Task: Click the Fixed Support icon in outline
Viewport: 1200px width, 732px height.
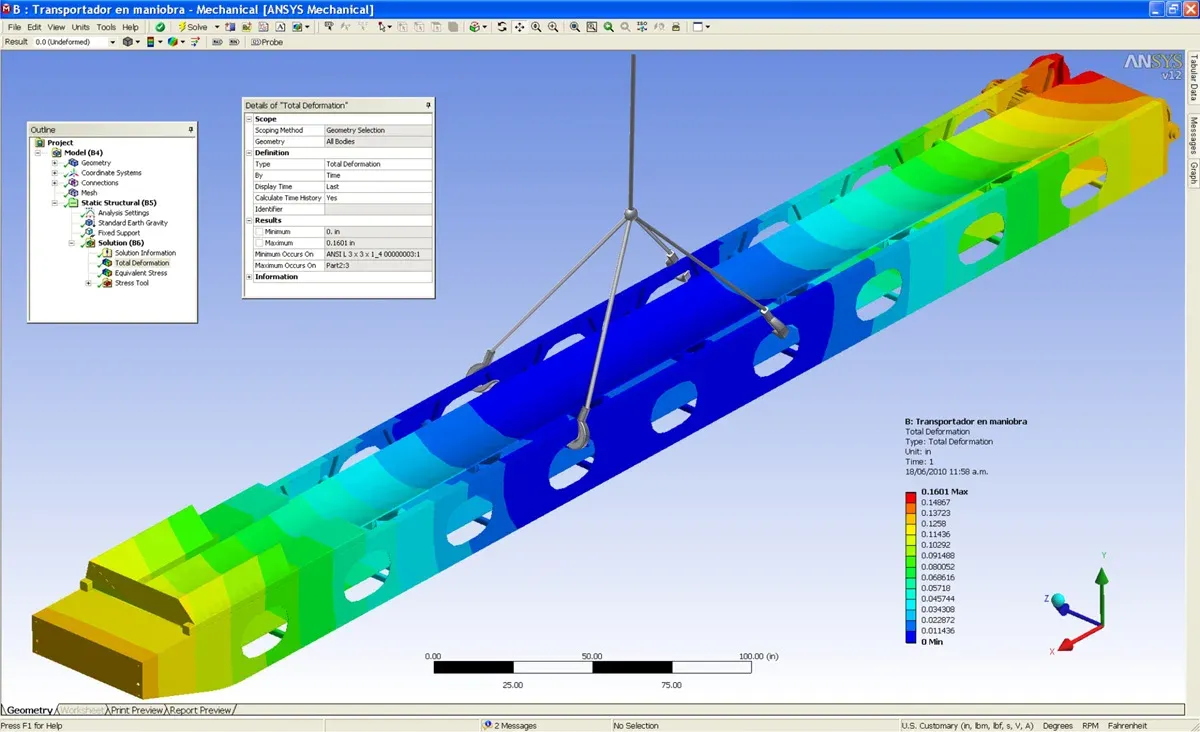Action: [x=90, y=233]
